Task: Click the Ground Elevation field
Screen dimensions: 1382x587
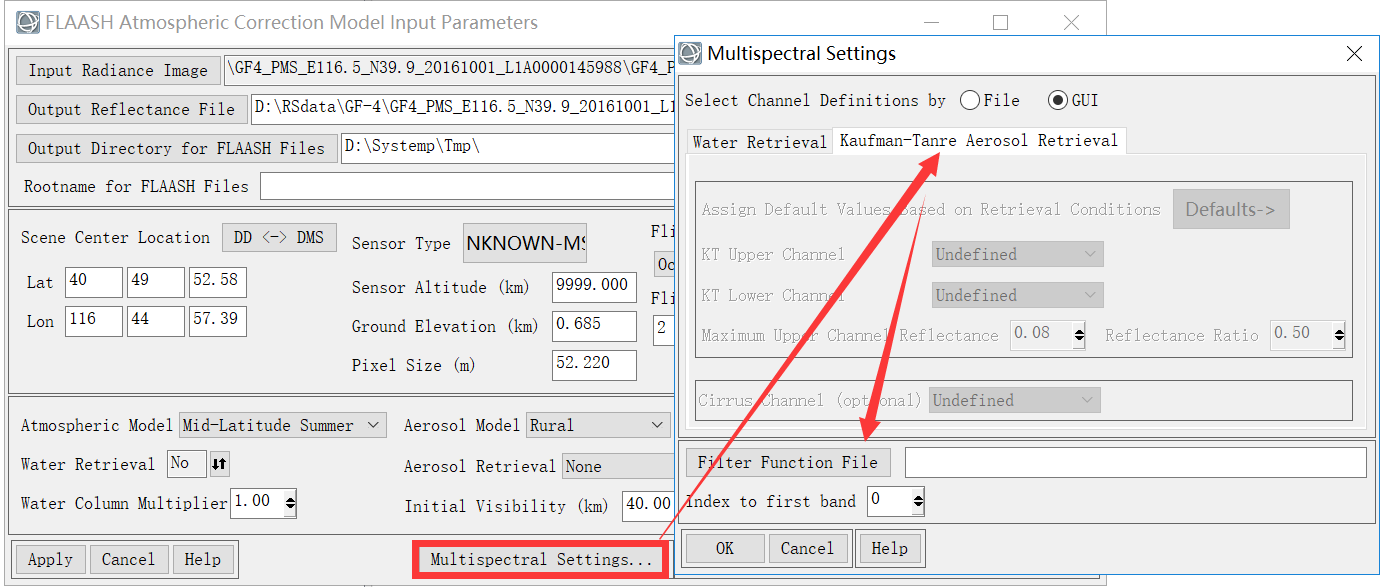Action: 594,326
